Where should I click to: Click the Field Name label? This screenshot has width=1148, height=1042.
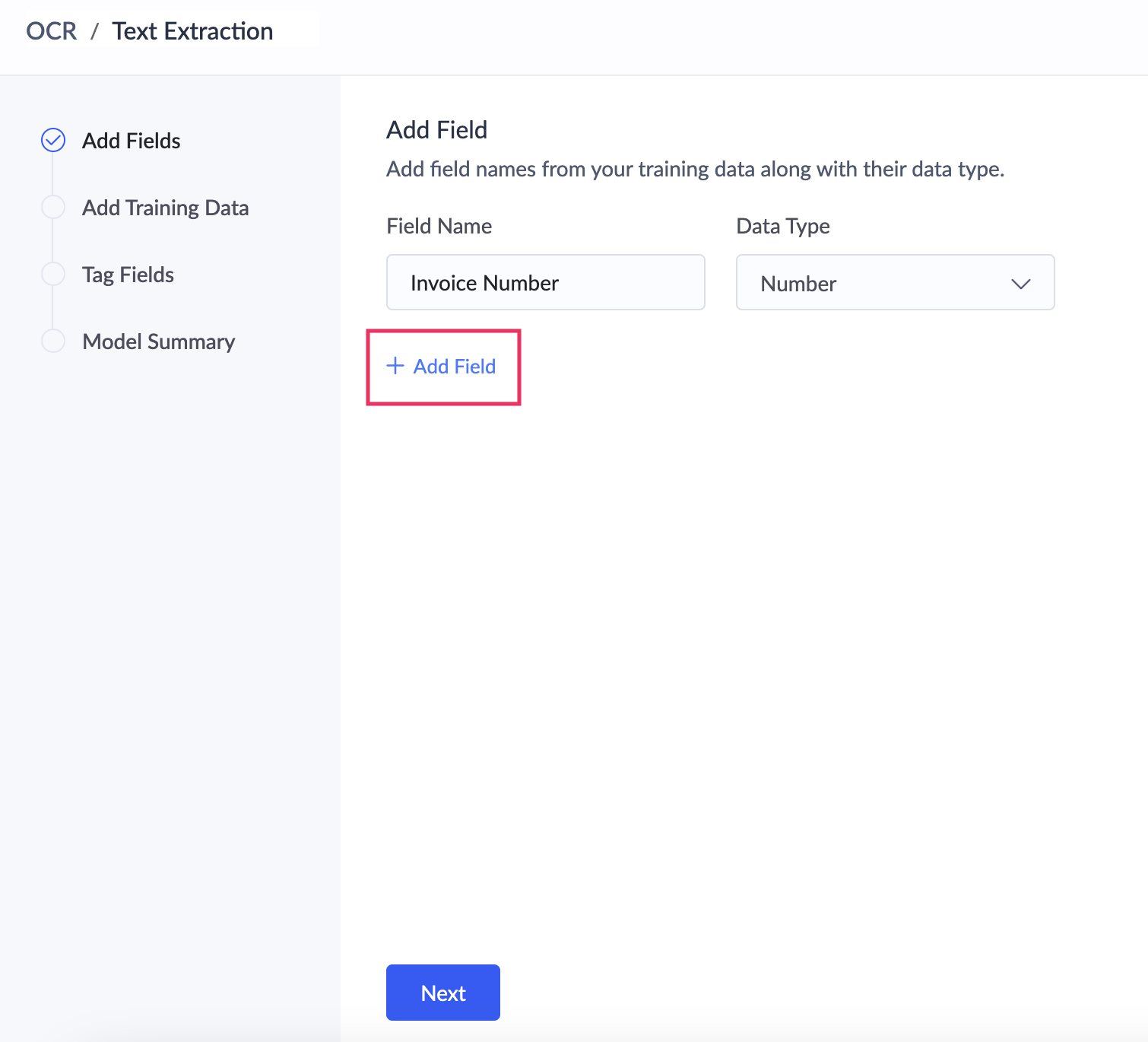pos(439,226)
